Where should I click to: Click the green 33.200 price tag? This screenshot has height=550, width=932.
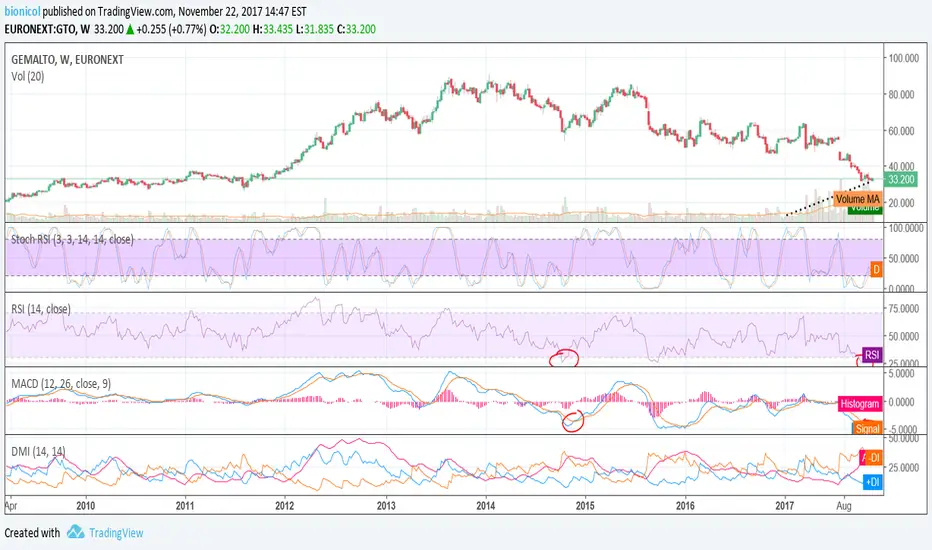click(900, 179)
